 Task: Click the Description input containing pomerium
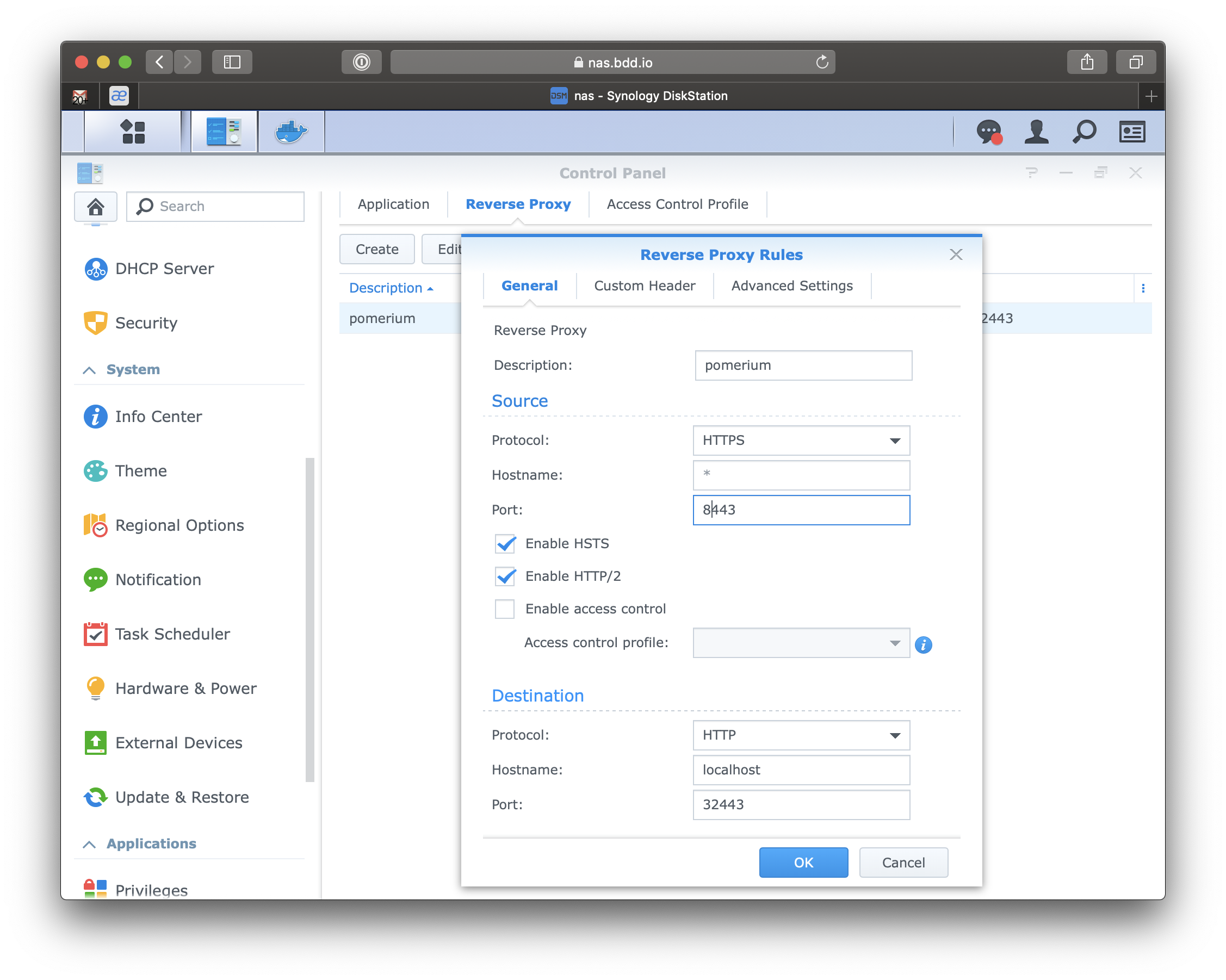[802, 365]
